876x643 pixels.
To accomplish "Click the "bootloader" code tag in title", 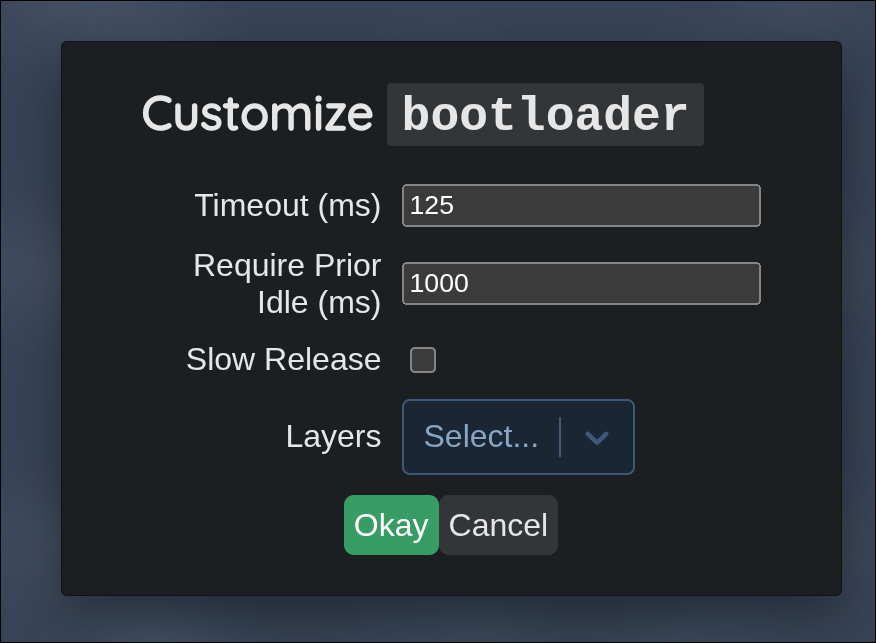I will point(545,115).
